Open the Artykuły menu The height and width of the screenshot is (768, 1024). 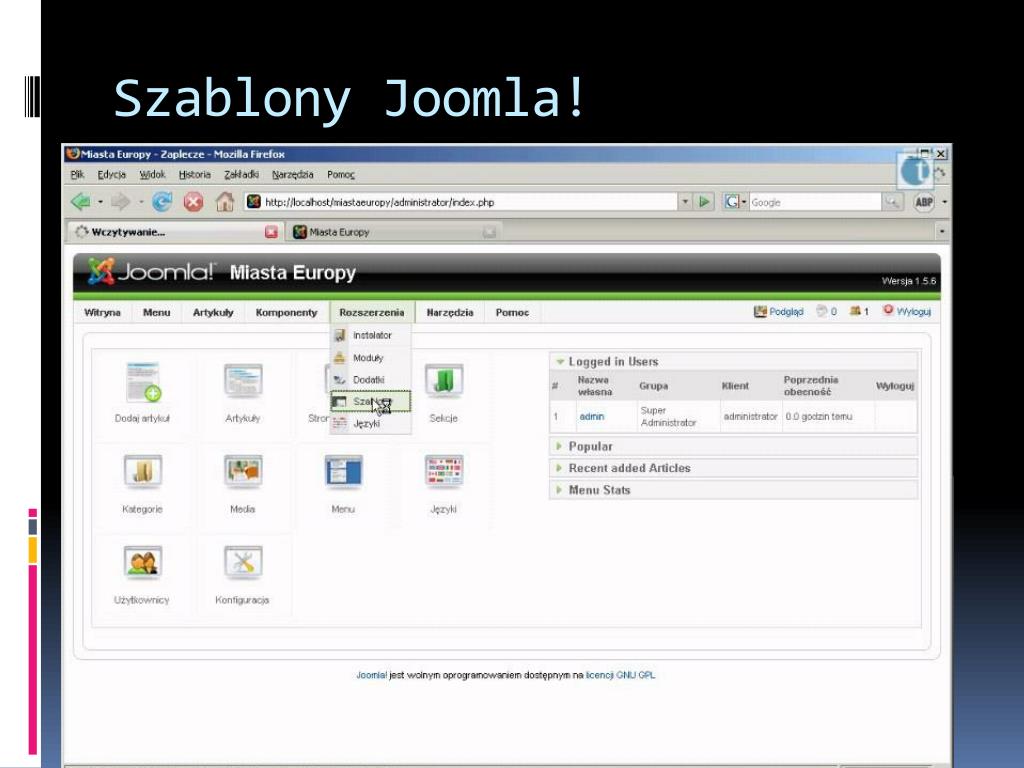(x=213, y=312)
